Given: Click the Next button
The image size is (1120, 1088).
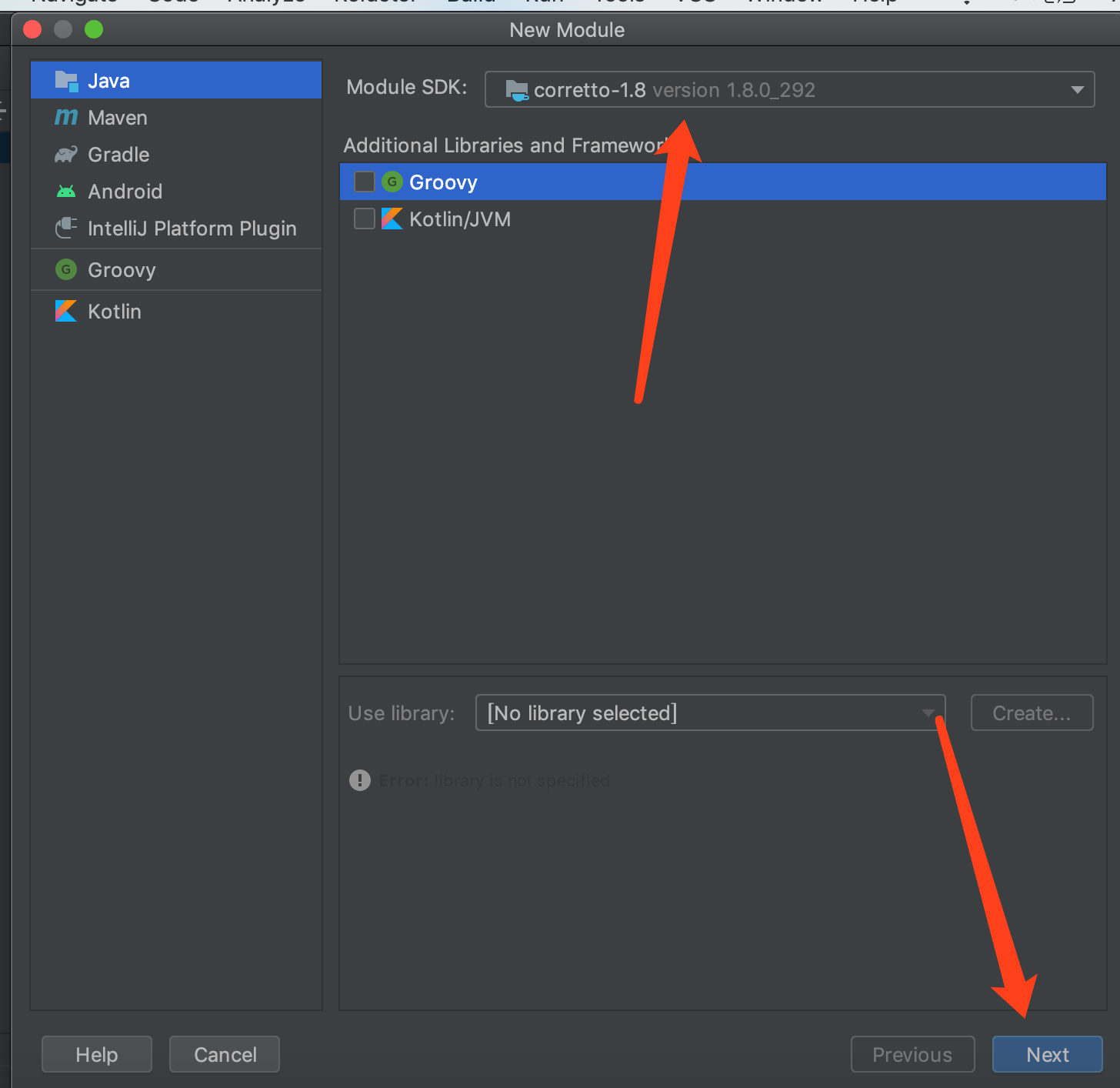Looking at the screenshot, I should tap(1047, 1055).
